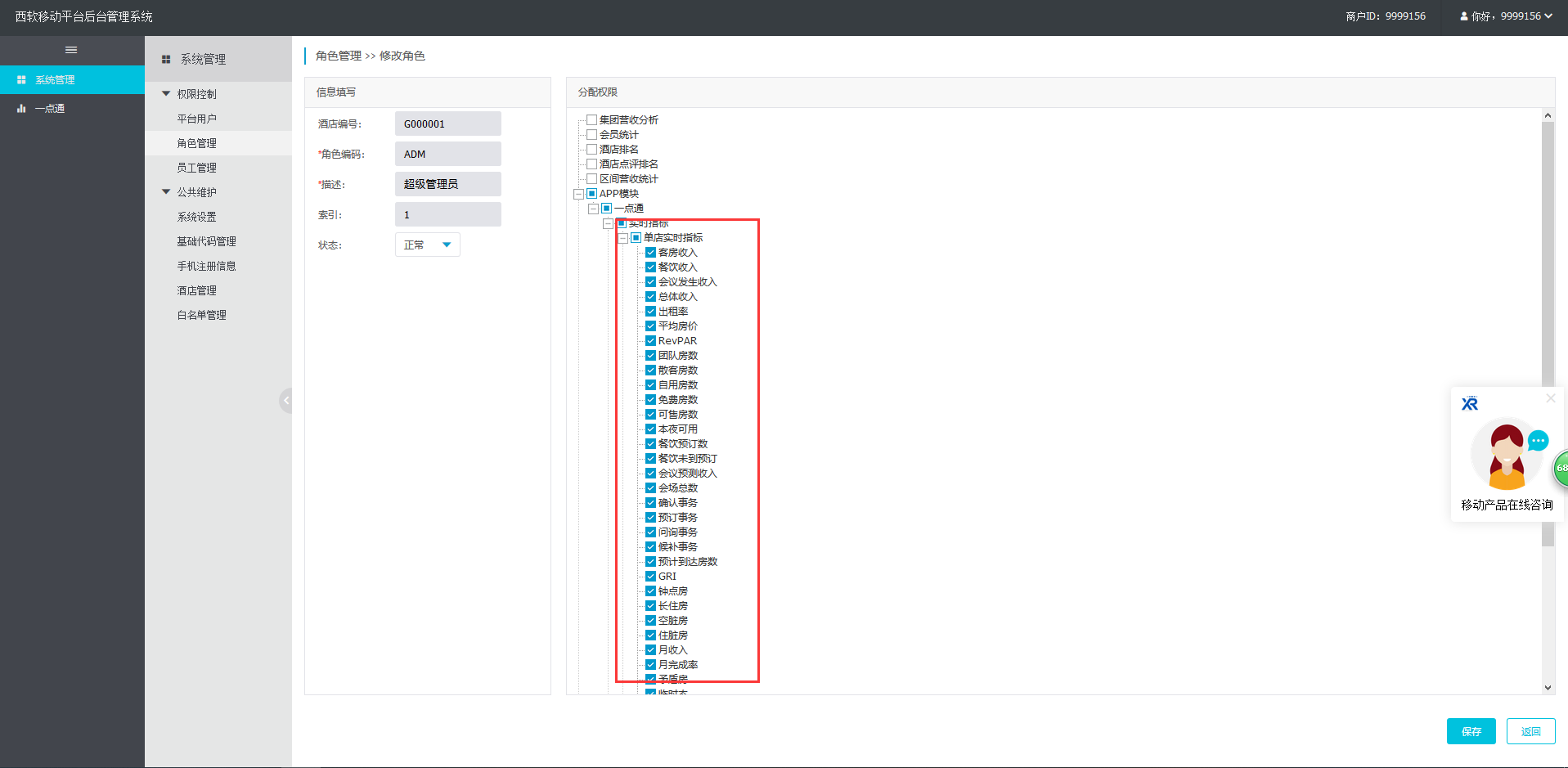Collapse the 权限控制 menu group
Viewport: 1568px width, 768px height.
[166, 94]
